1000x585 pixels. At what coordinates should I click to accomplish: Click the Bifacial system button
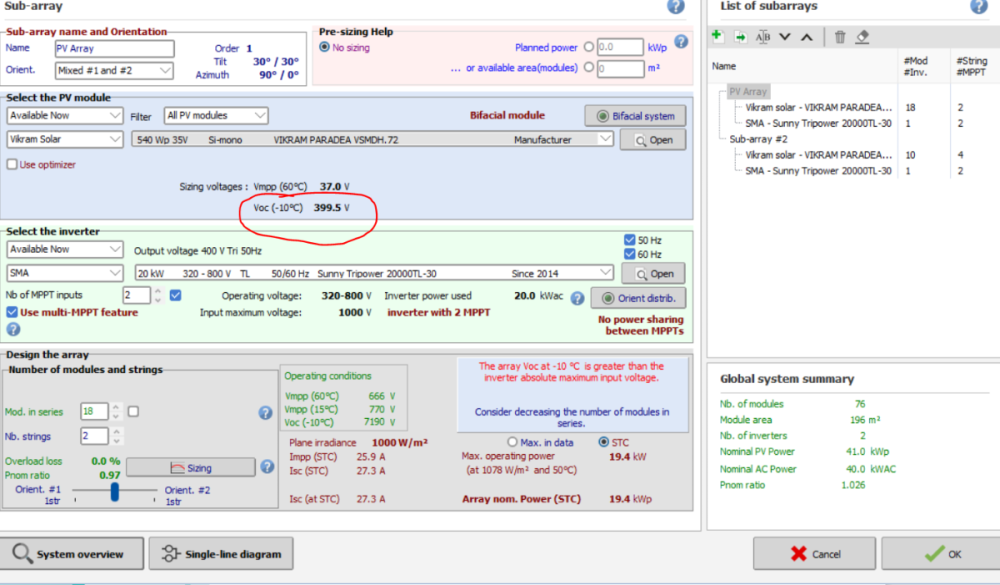pos(635,116)
